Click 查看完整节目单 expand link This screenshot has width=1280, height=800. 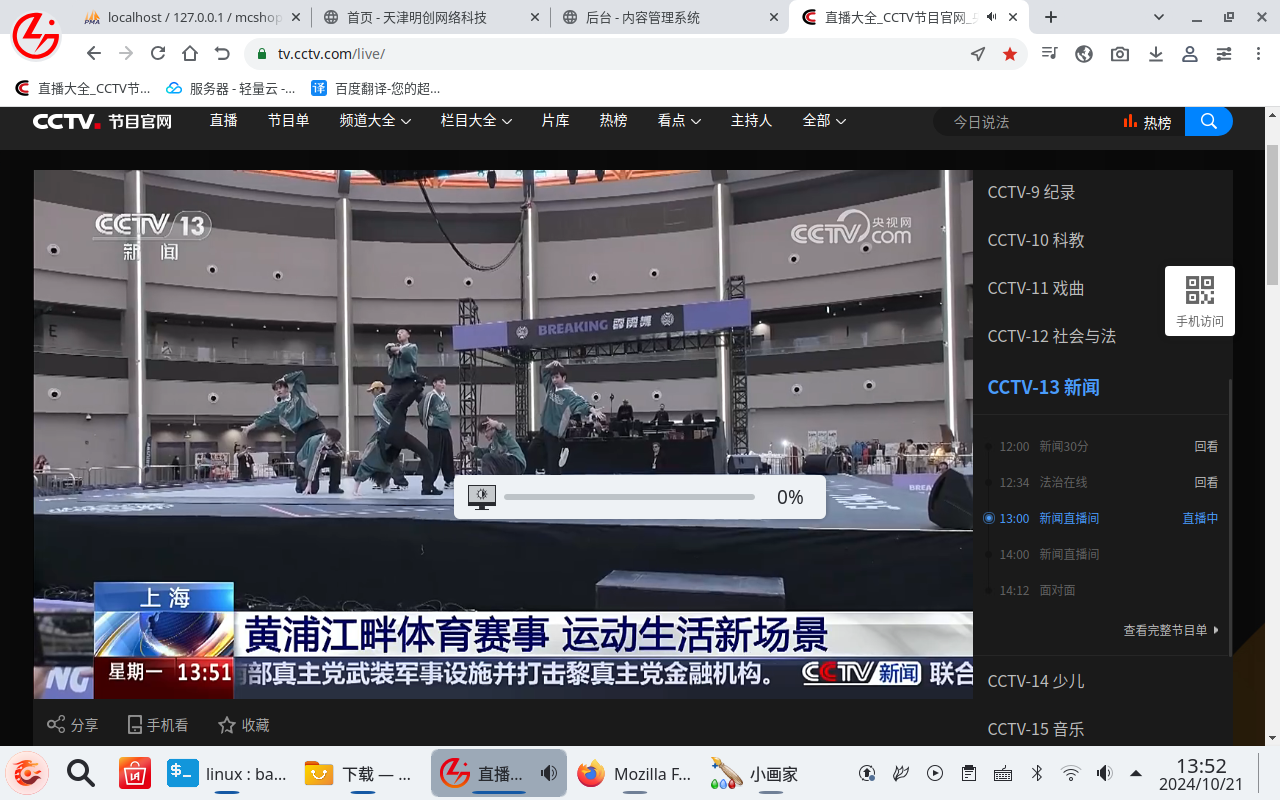click(x=1171, y=630)
